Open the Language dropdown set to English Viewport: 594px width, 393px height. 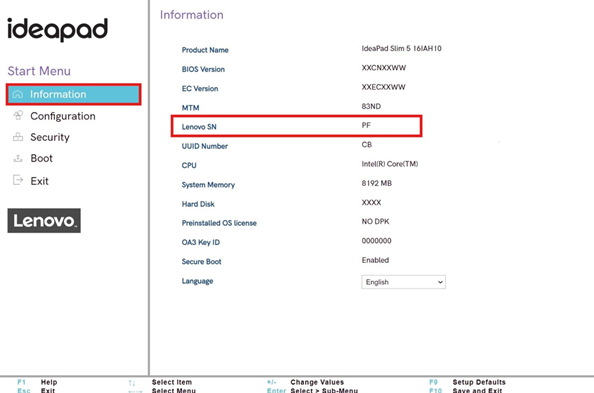point(403,282)
